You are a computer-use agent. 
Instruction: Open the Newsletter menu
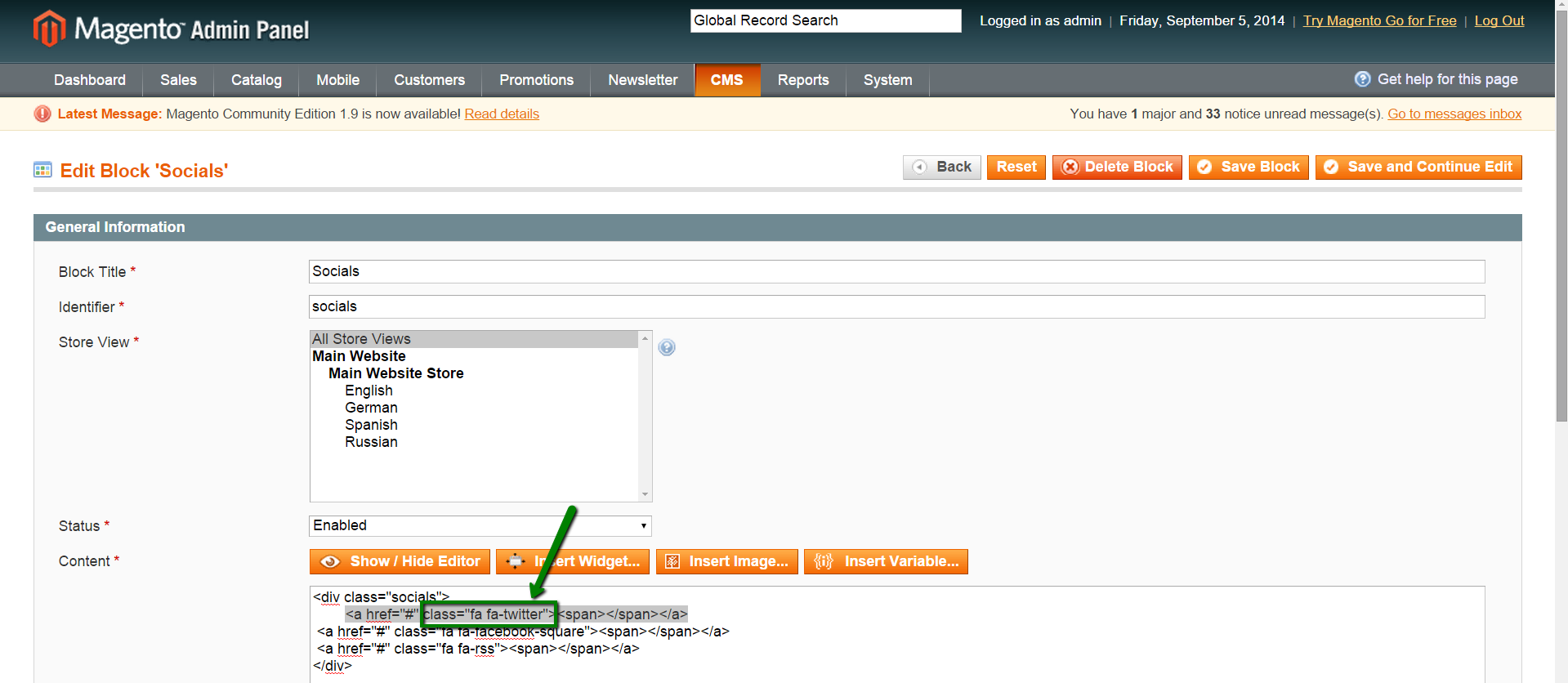(642, 80)
